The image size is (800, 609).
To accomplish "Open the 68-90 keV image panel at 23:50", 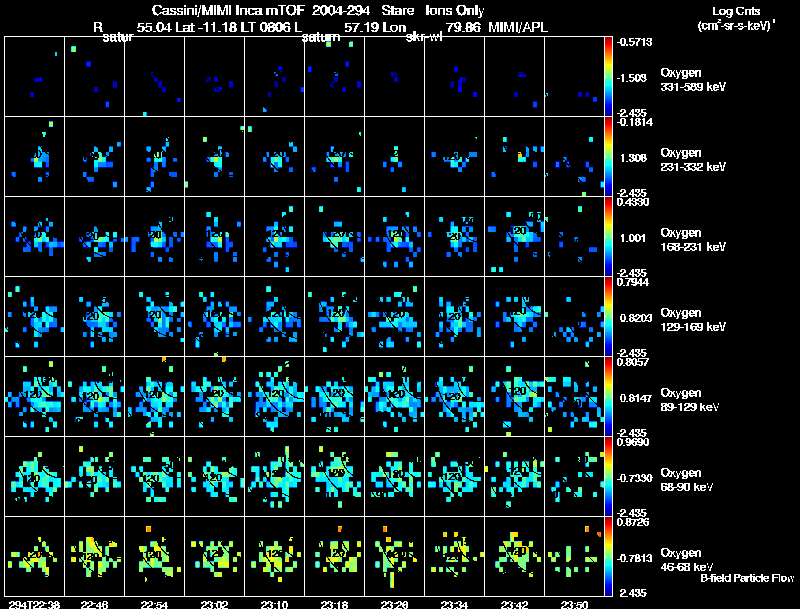I will 574,477.
